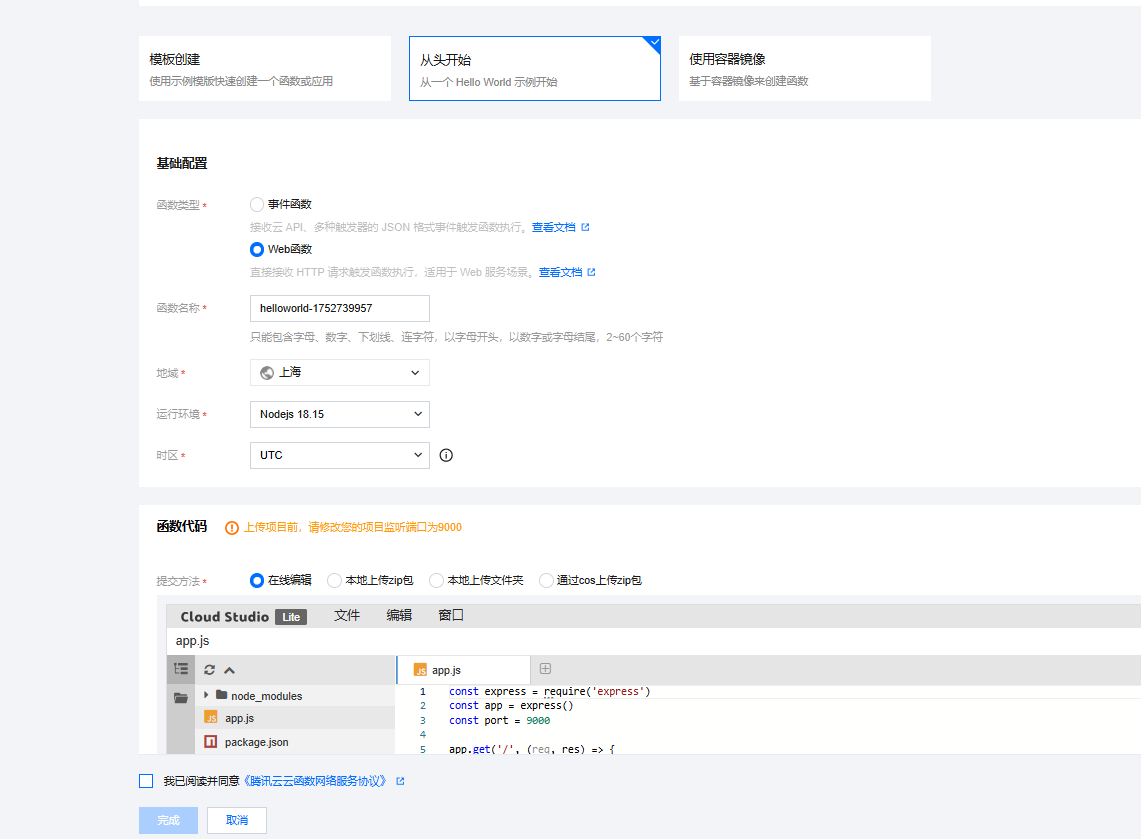Select the Web函数 radio button
This screenshot has height=839, width=1141.
256,249
